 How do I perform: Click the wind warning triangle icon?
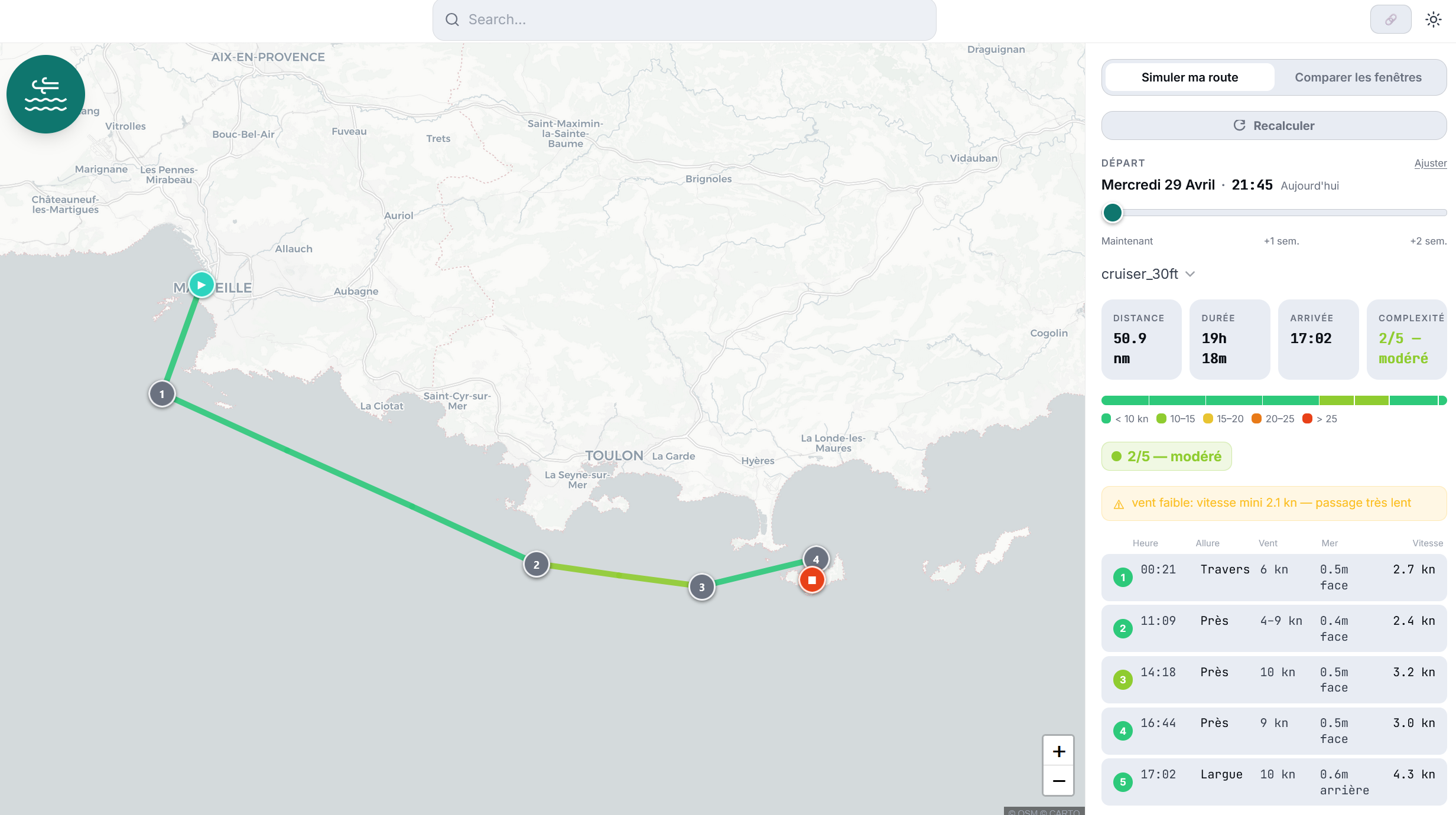(1119, 504)
